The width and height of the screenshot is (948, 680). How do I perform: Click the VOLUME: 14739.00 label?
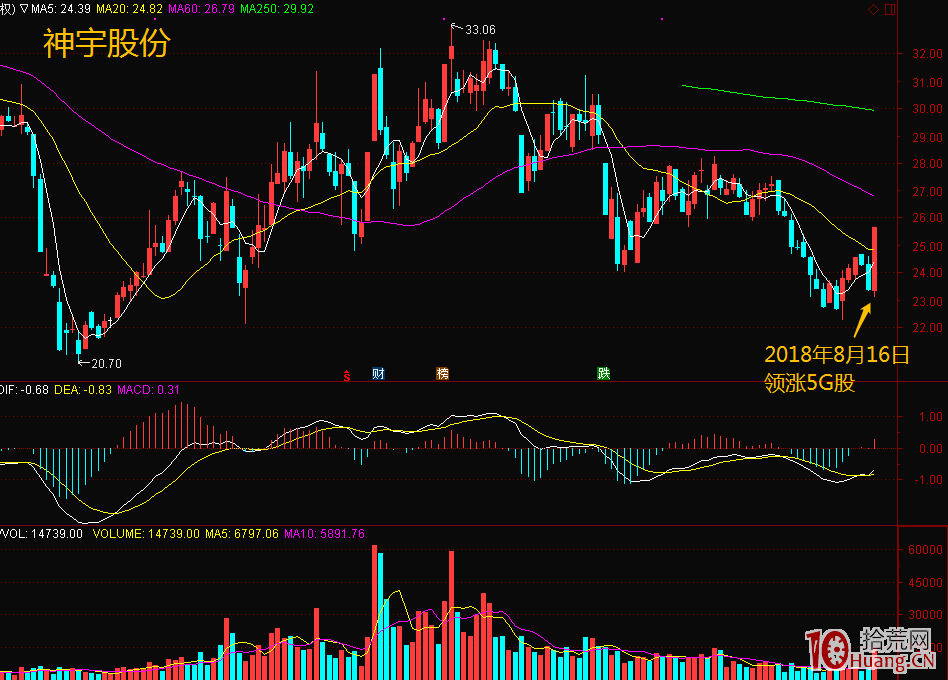tap(146, 534)
